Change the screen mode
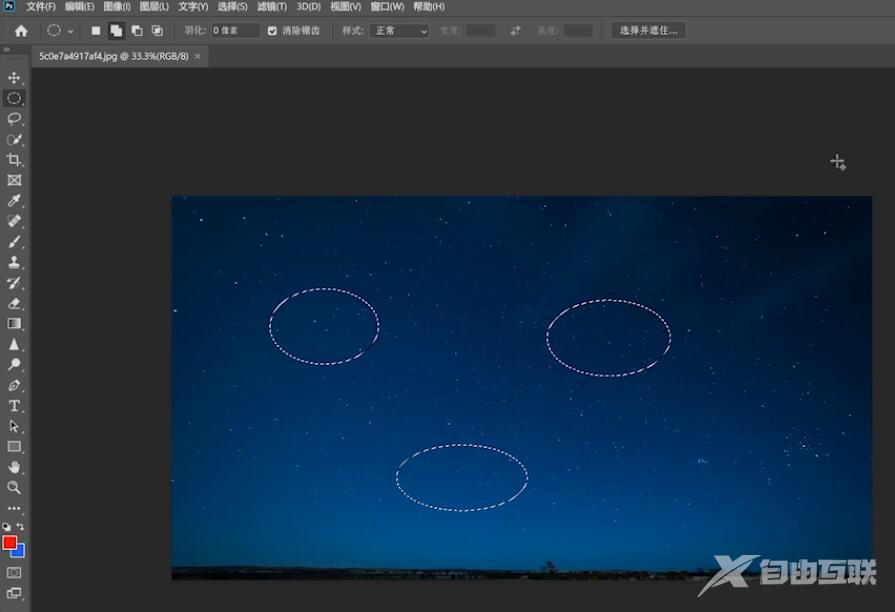Screen dimensions: 895x612 14,593
